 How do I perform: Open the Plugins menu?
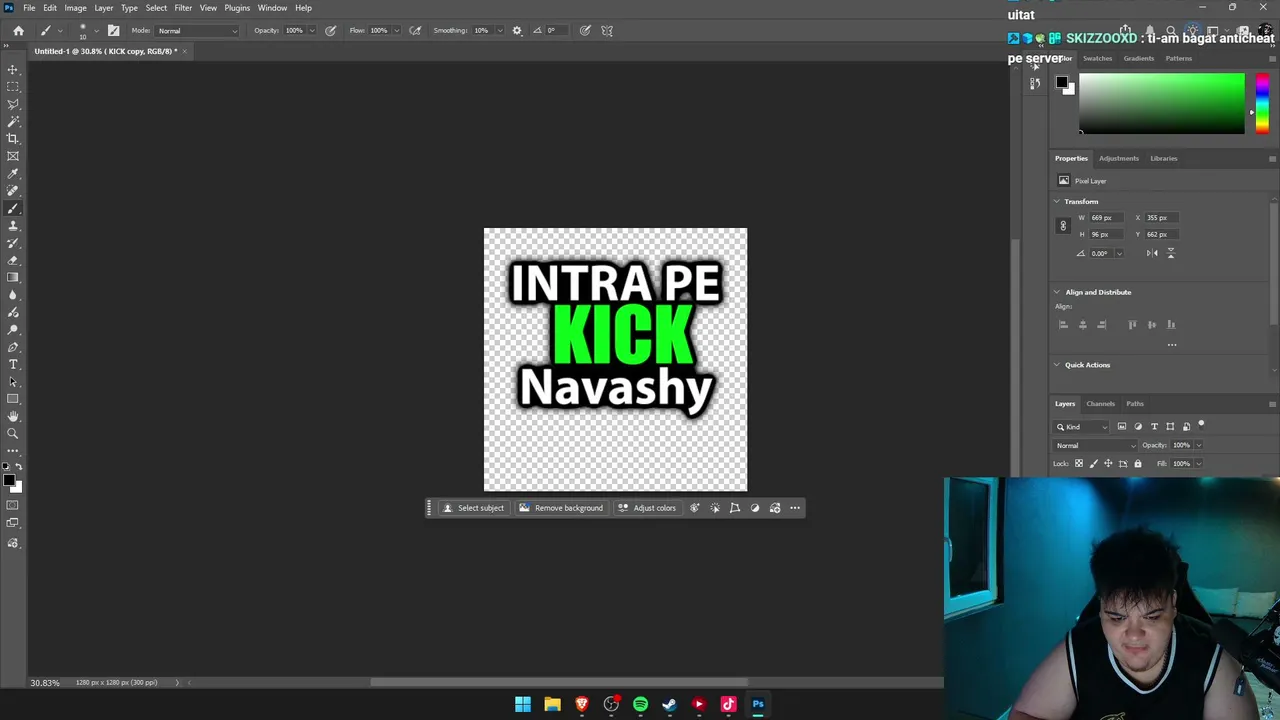(x=237, y=8)
